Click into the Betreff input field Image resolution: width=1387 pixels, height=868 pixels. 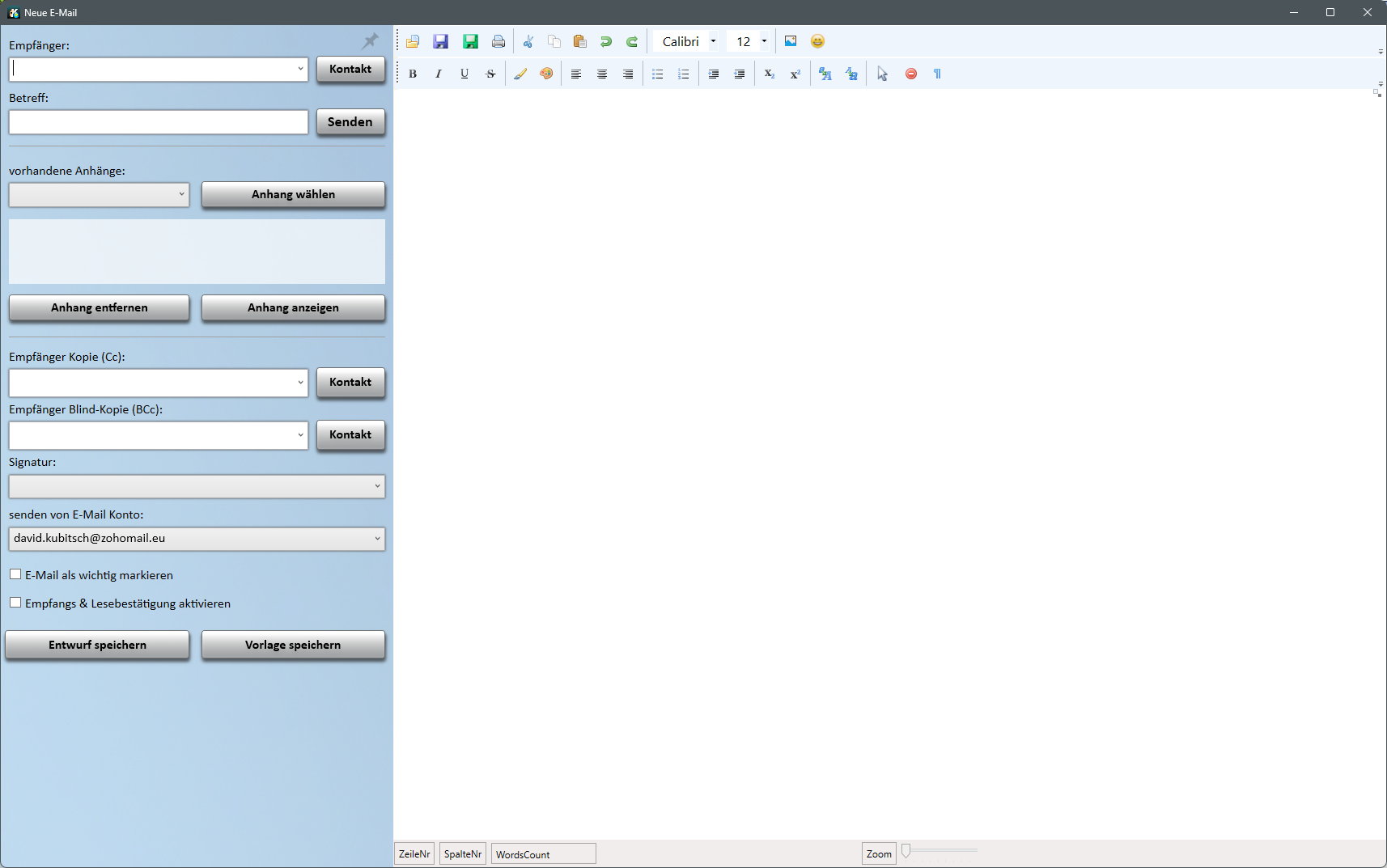(159, 122)
